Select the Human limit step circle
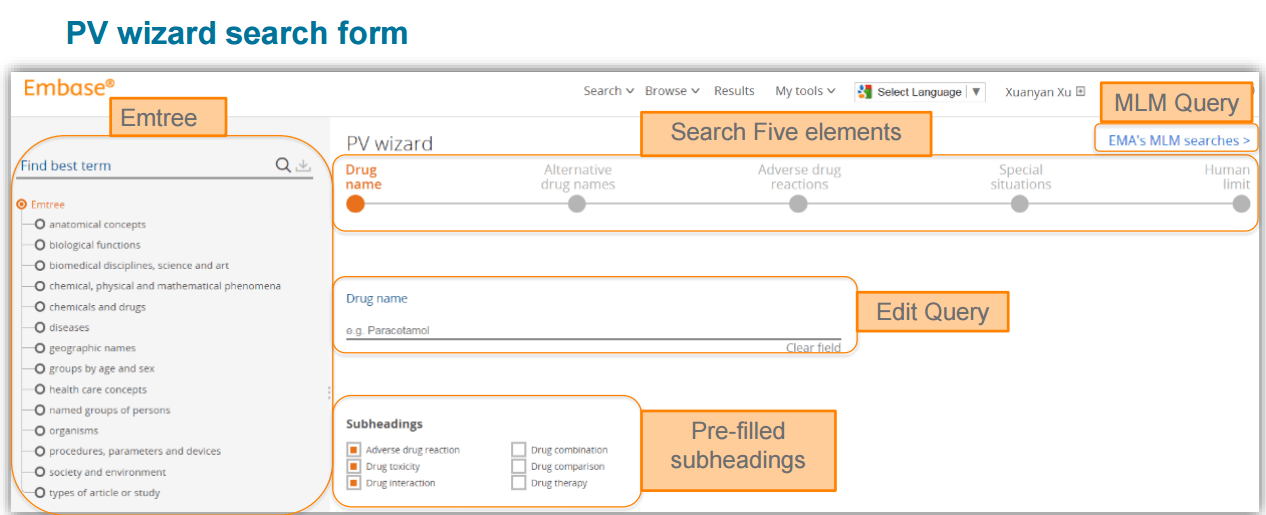The width and height of the screenshot is (1266, 515). tap(1241, 203)
